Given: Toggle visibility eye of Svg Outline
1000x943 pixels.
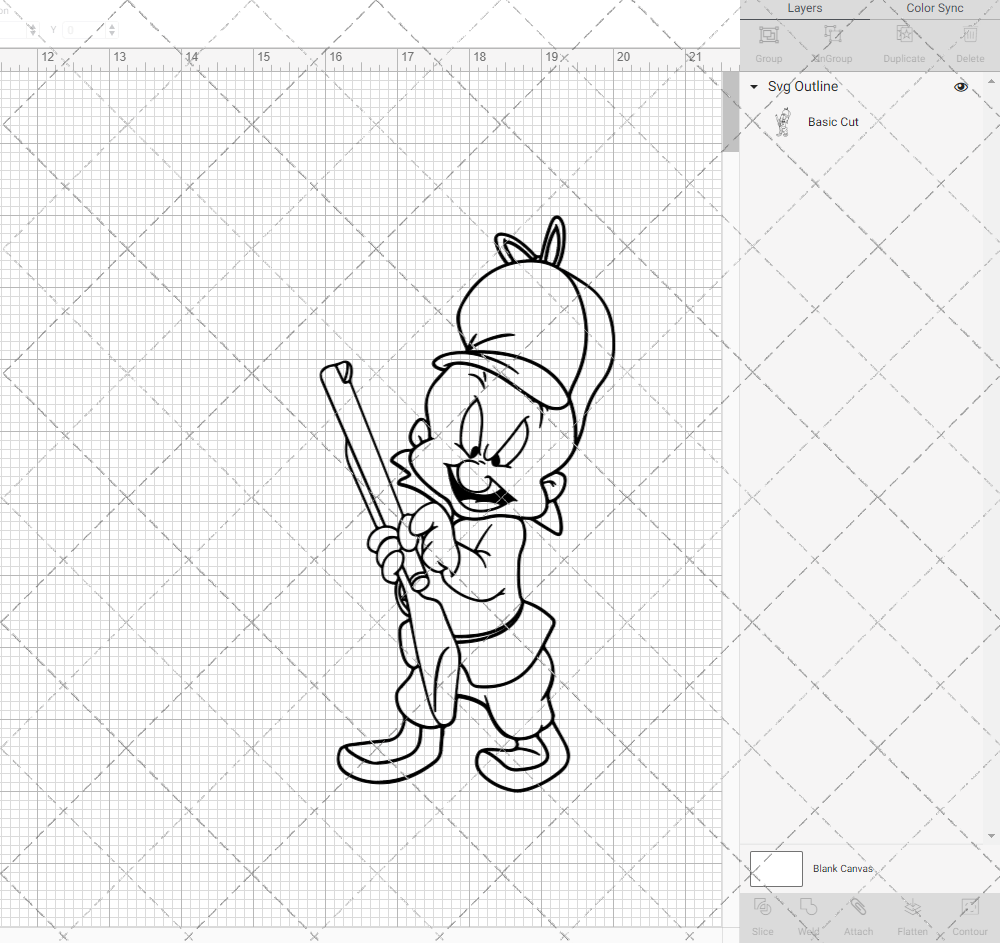Looking at the screenshot, I should (x=960, y=87).
